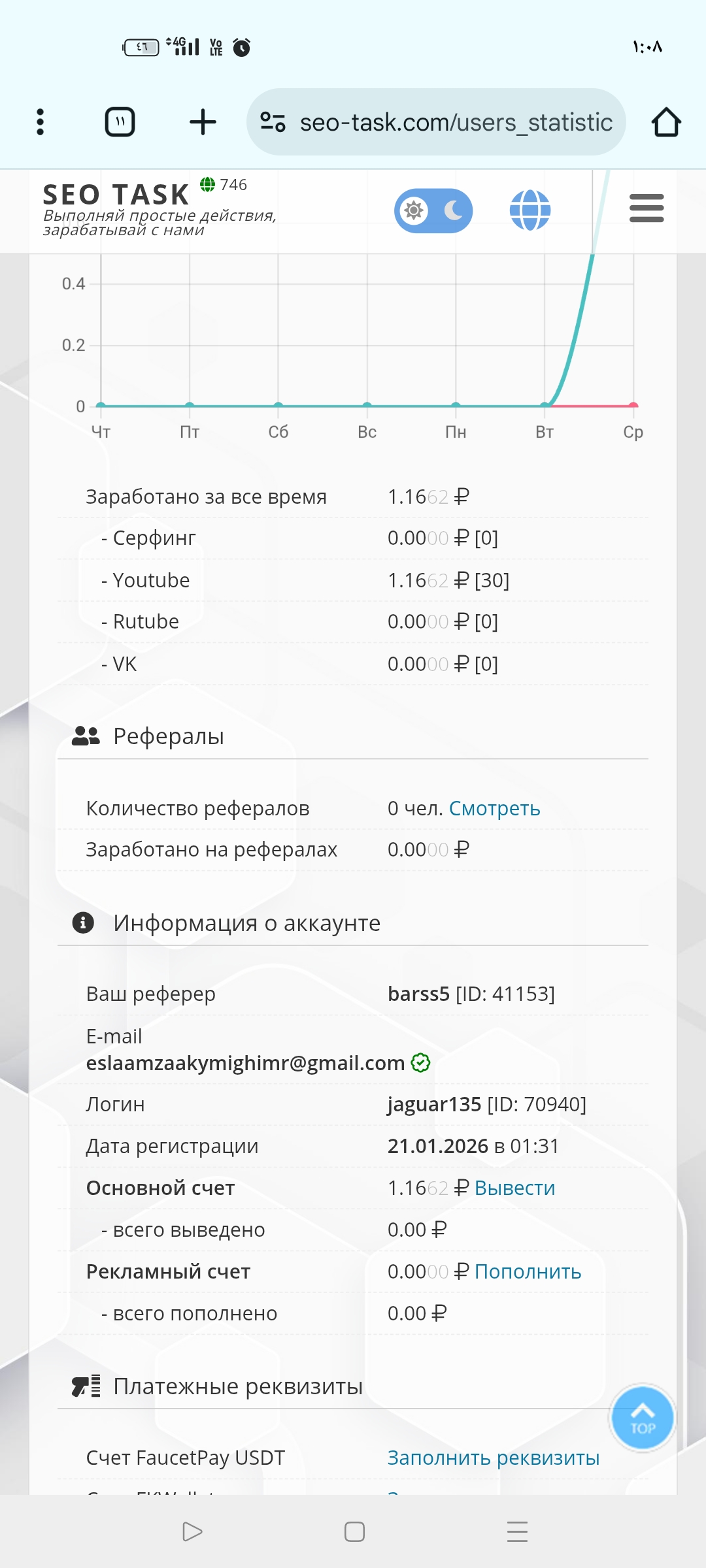706x1568 pixels.
Task: Toggle the light/dark theme switch
Action: coord(433,210)
